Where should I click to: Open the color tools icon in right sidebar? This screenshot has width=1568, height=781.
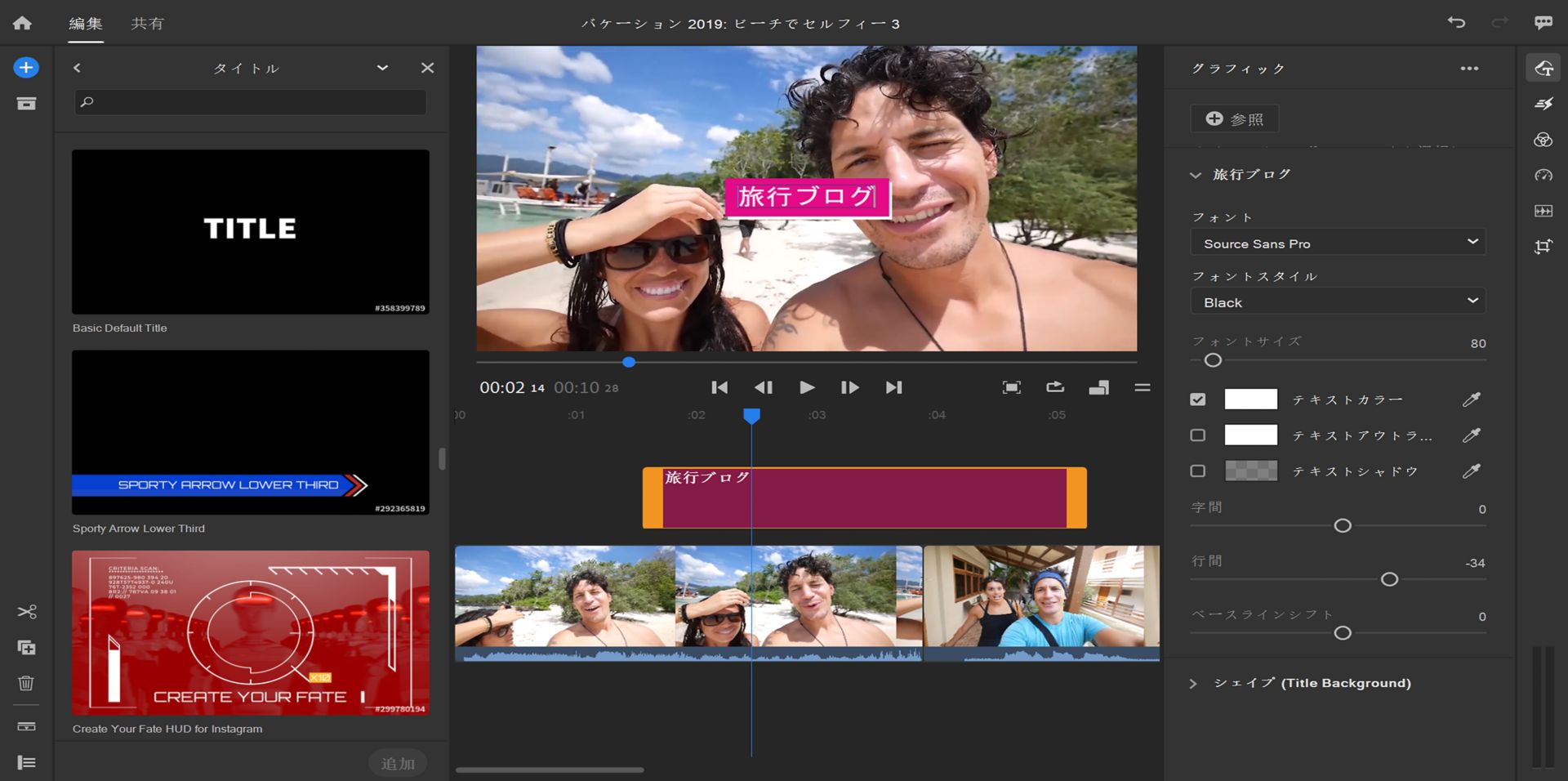coord(1543,140)
